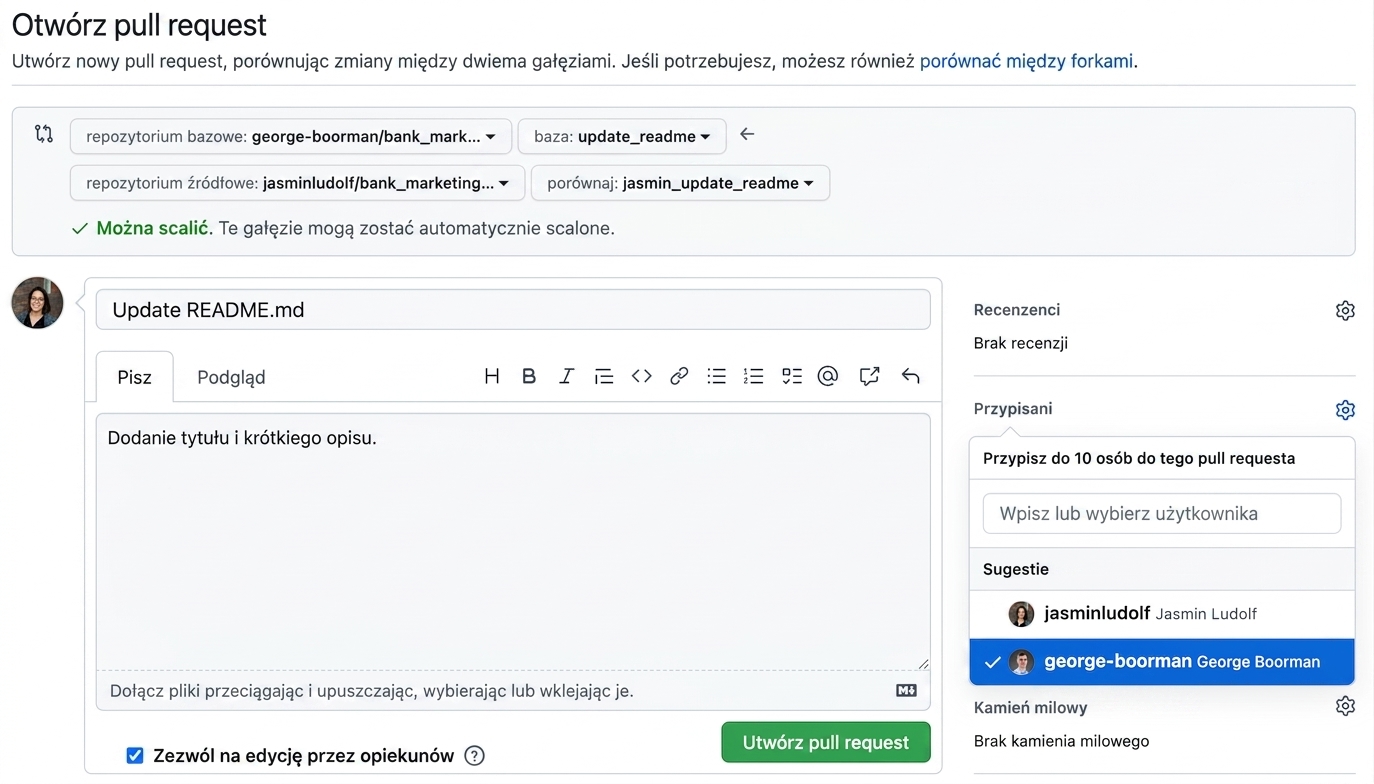Image resolution: width=1374 pixels, height=784 pixels.
Task: Click the attach files bar below editor
Action: [513, 690]
